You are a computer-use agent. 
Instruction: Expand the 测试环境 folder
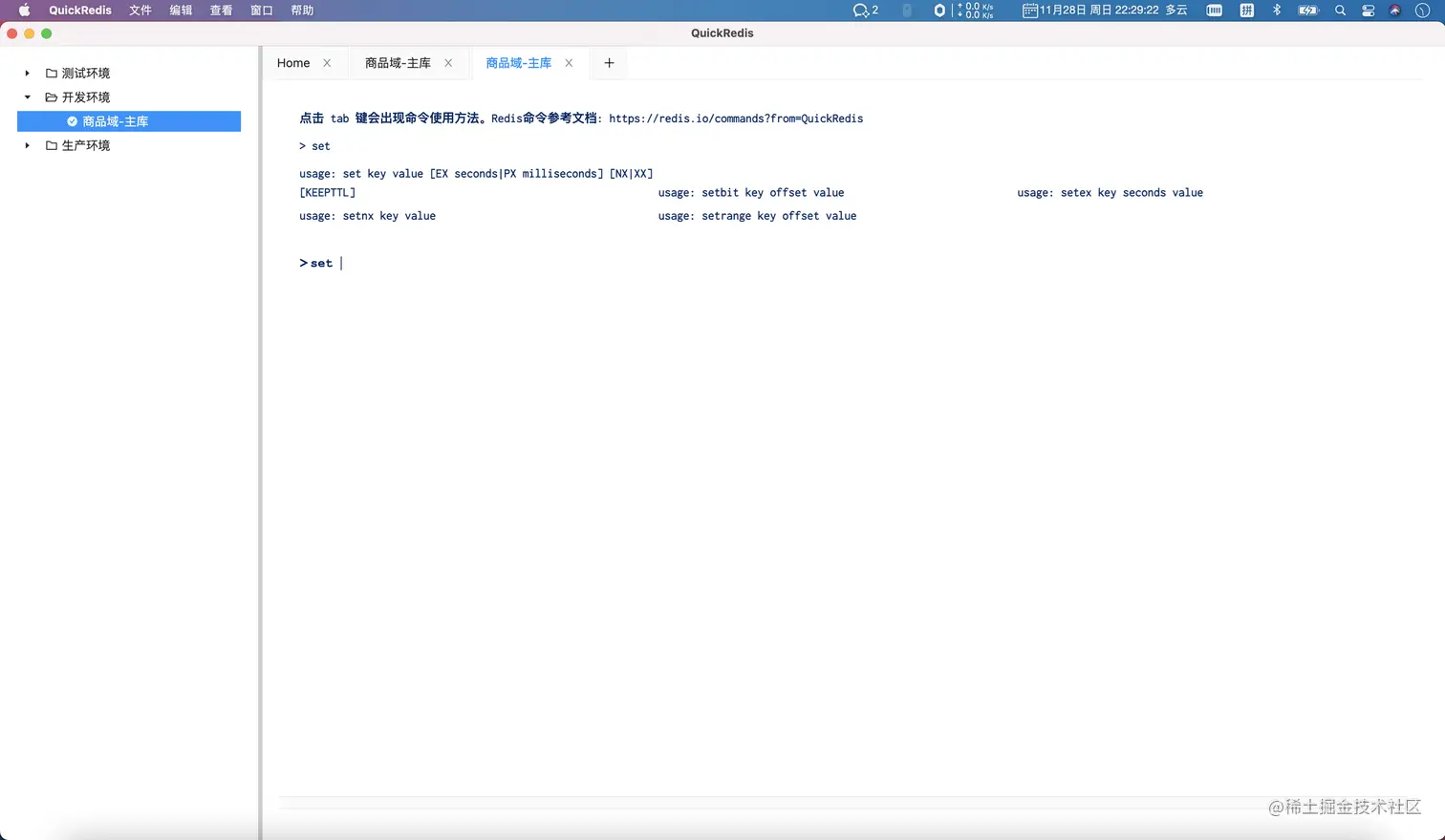click(27, 73)
